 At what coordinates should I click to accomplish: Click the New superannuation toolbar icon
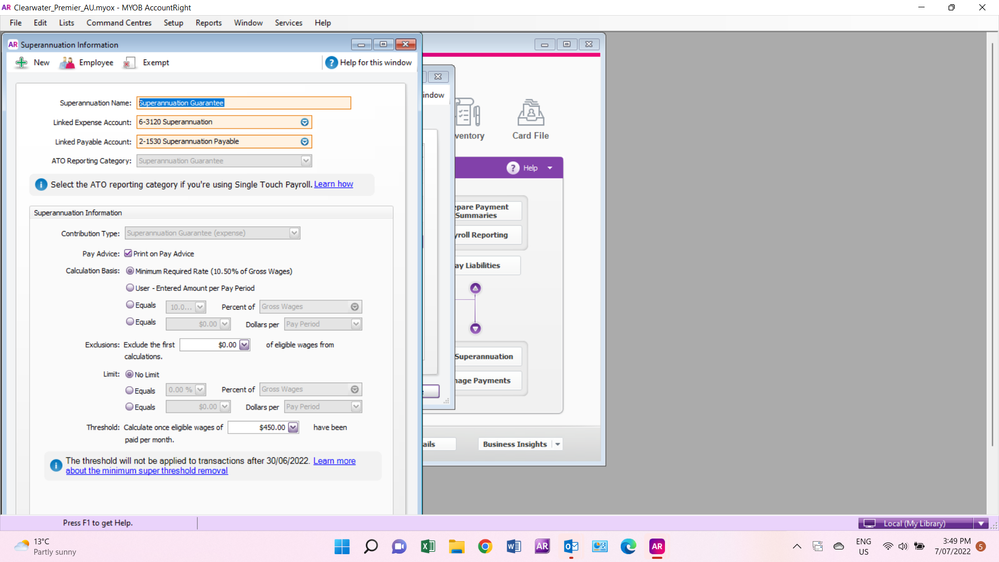pos(21,63)
